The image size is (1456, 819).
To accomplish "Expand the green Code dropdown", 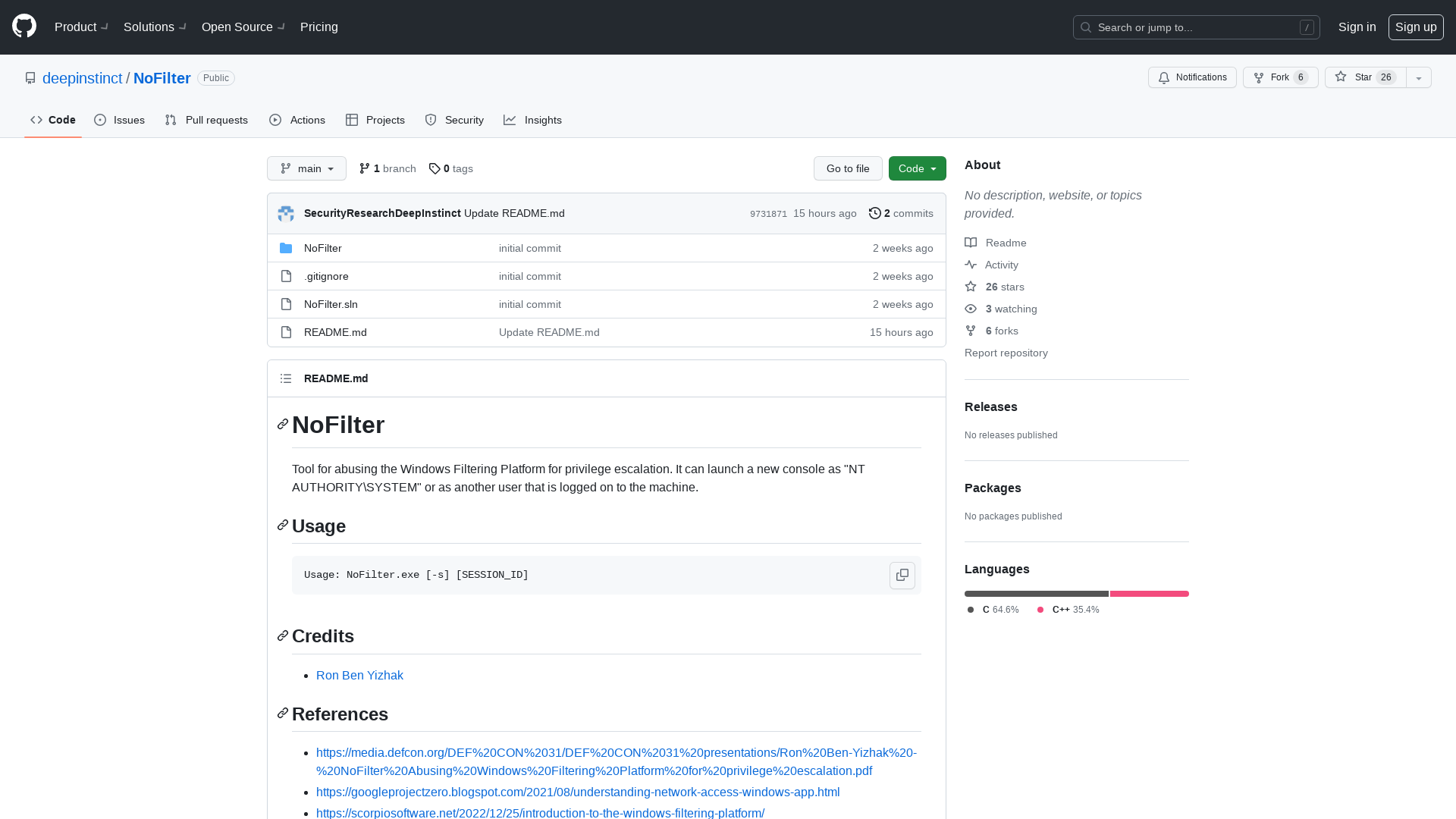I will [x=917, y=168].
